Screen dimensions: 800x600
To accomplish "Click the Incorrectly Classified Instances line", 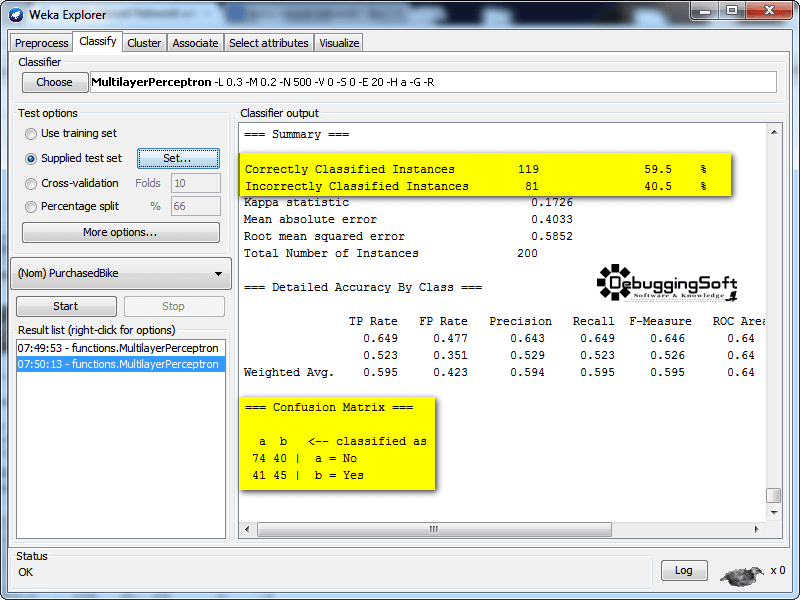I will [x=476, y=187].
